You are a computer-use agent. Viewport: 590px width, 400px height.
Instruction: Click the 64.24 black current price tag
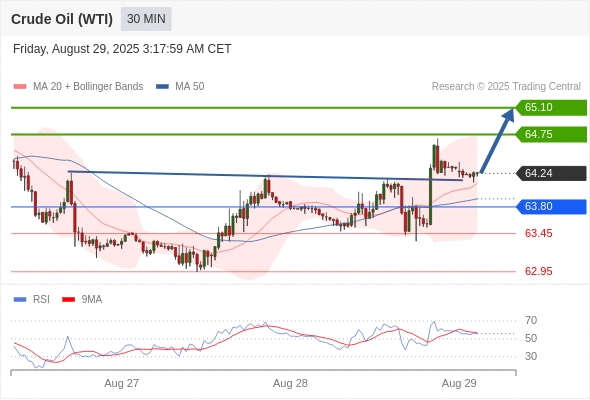coord(551,173)
